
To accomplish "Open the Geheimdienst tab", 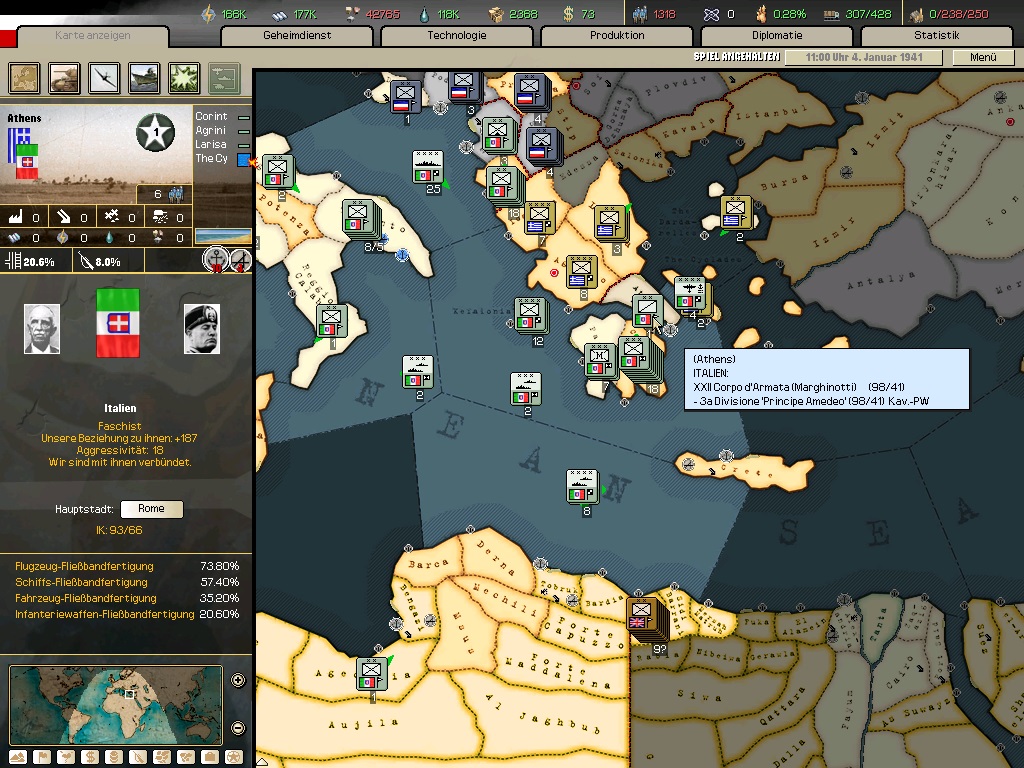I will (x=297, y=36).
